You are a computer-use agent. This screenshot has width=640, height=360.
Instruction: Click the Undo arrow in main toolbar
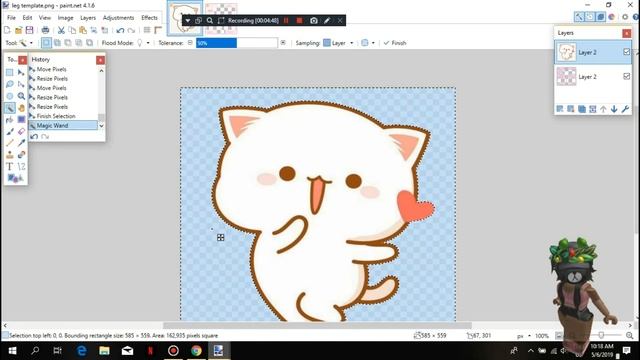[x=120, y=30]
